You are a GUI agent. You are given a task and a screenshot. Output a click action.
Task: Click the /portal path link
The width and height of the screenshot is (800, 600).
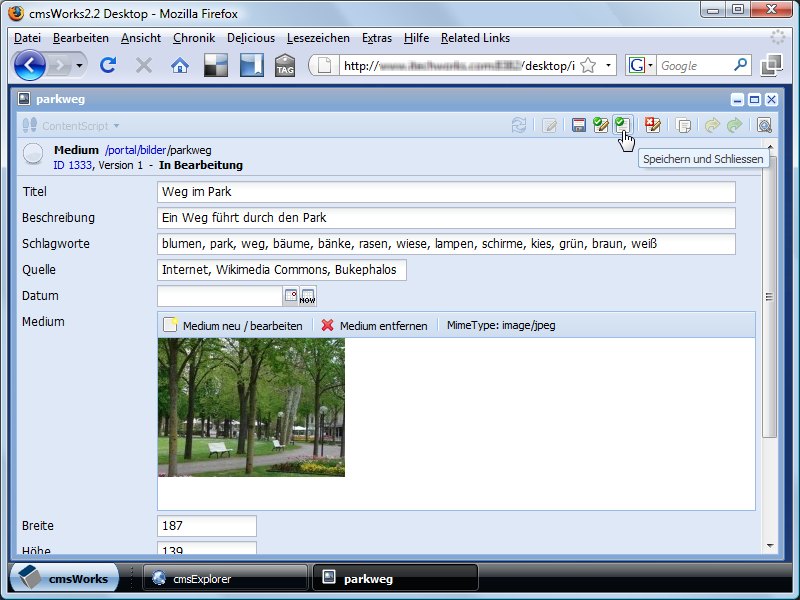coord(120,150)
